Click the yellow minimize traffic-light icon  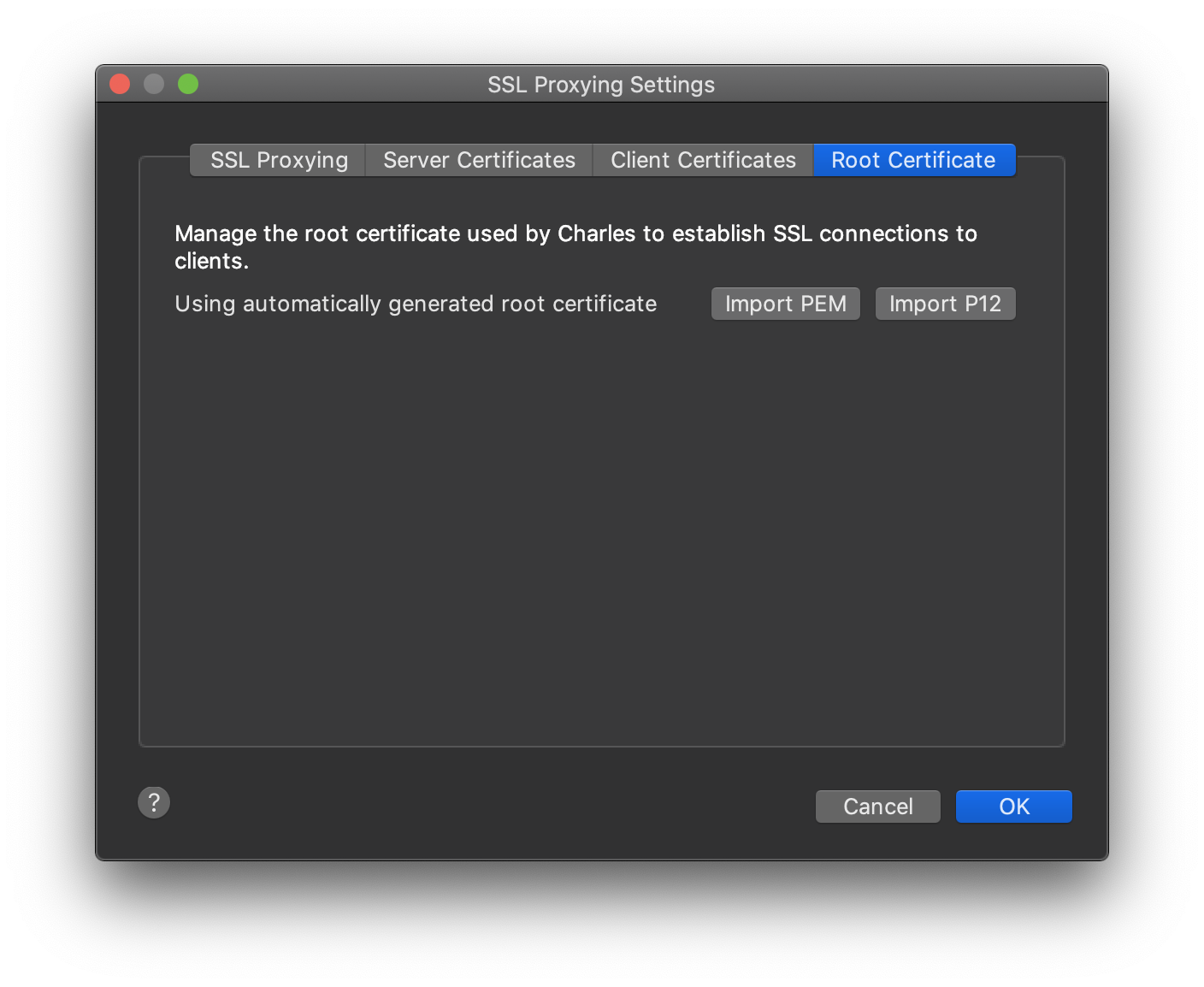[x=154, y=84]
